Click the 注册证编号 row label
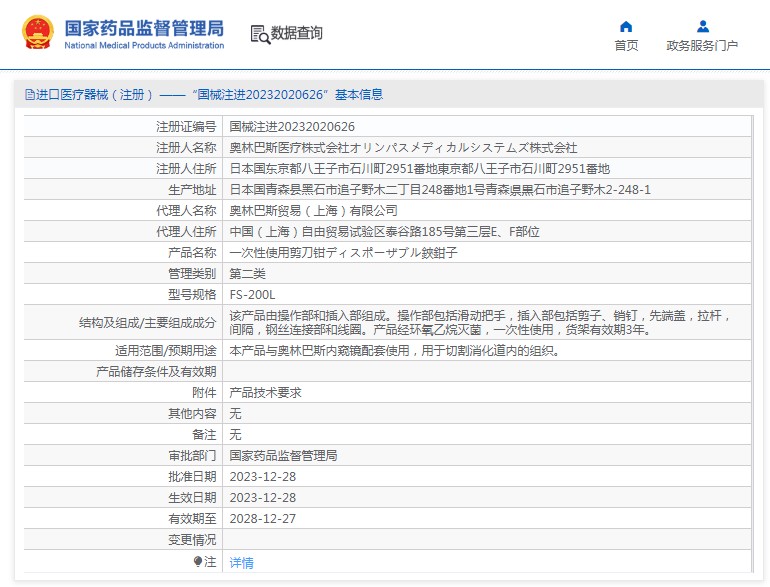The height and width of the screenshot is (587, 770). click(x=186, y=127)
